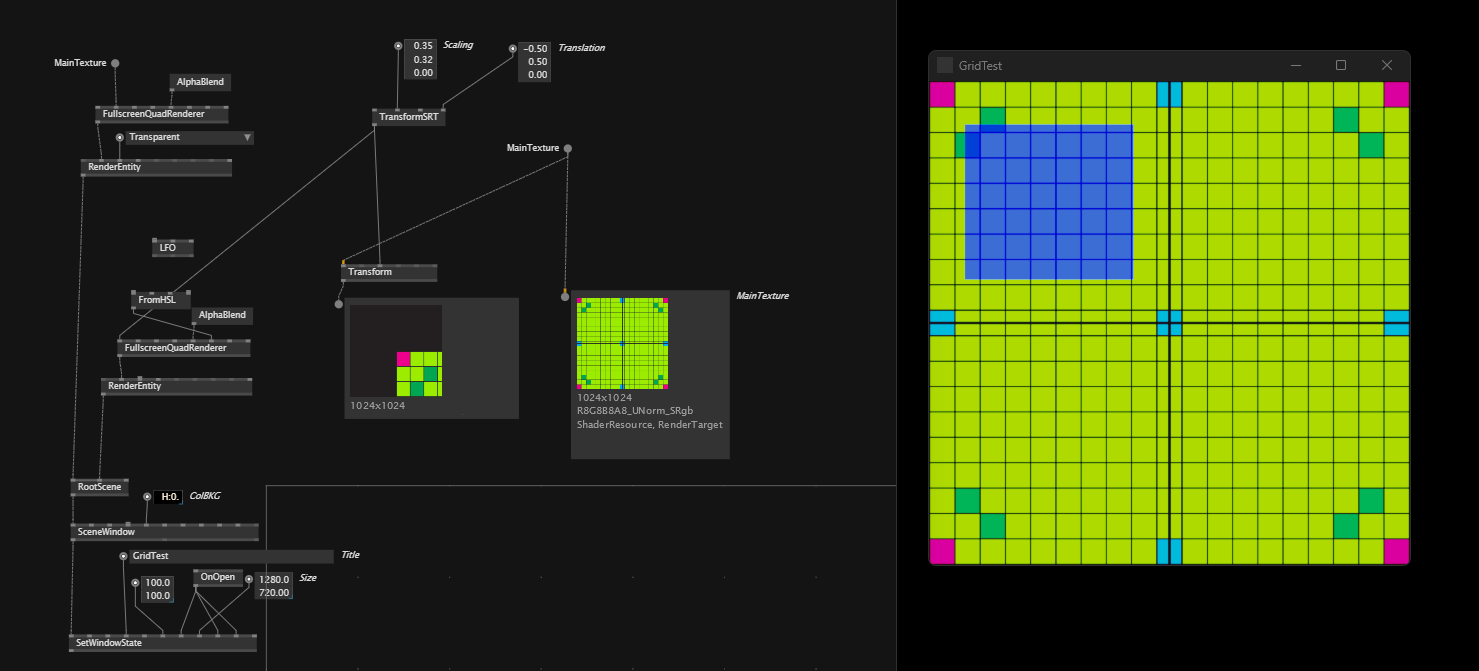The width and height of the screenshot is (1479, 671).
Task: Toggle the pin circle beside 100.0 position values
Action: point(135,582)
